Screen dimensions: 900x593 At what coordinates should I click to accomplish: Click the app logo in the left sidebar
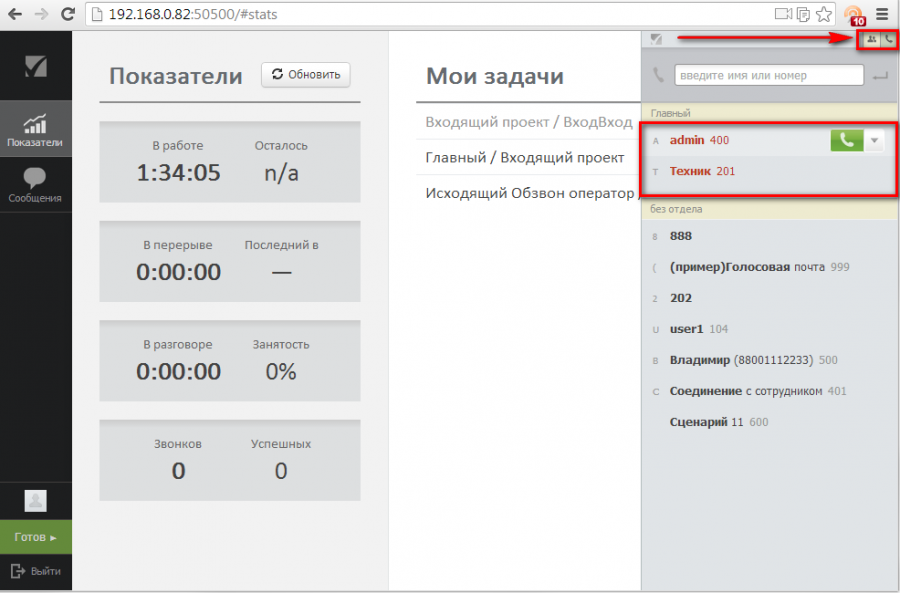pyautogui.click(x=36, y=67)
